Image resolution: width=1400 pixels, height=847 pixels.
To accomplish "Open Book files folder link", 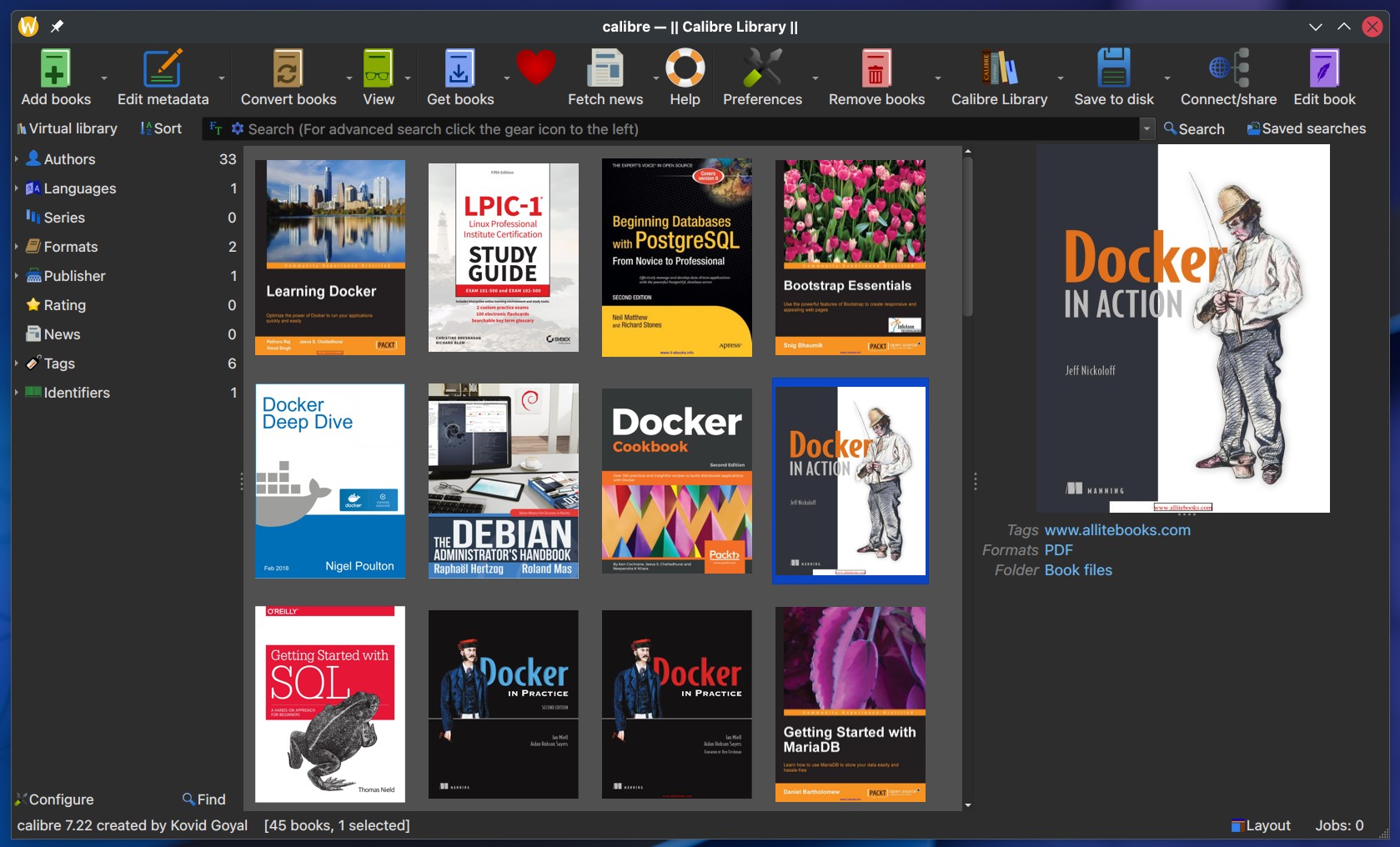I will (1078, 570).
